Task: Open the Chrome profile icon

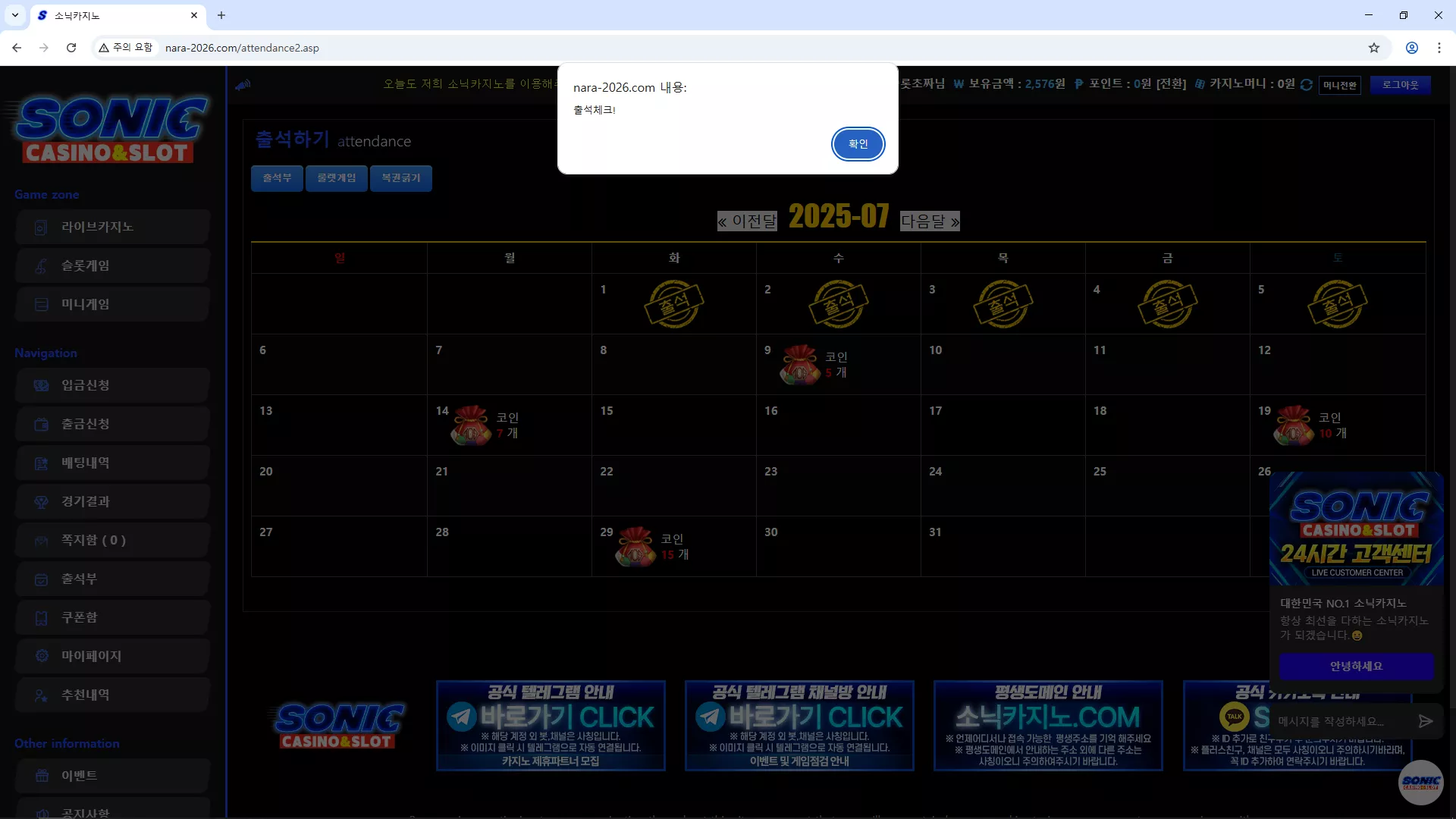Action: pyautogui.click(x=1412, y=48)
